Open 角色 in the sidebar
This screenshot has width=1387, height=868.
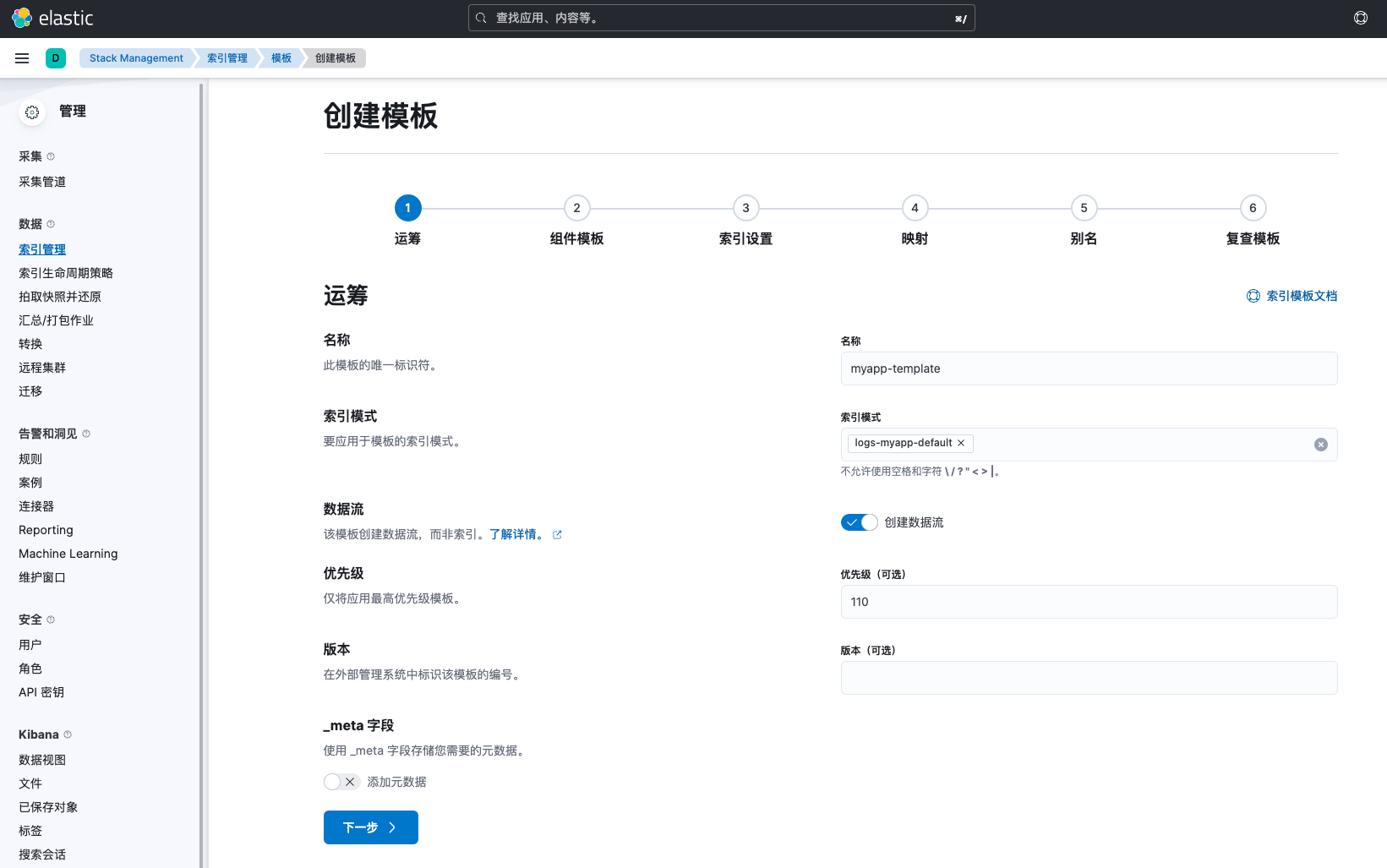click(30, 669)
